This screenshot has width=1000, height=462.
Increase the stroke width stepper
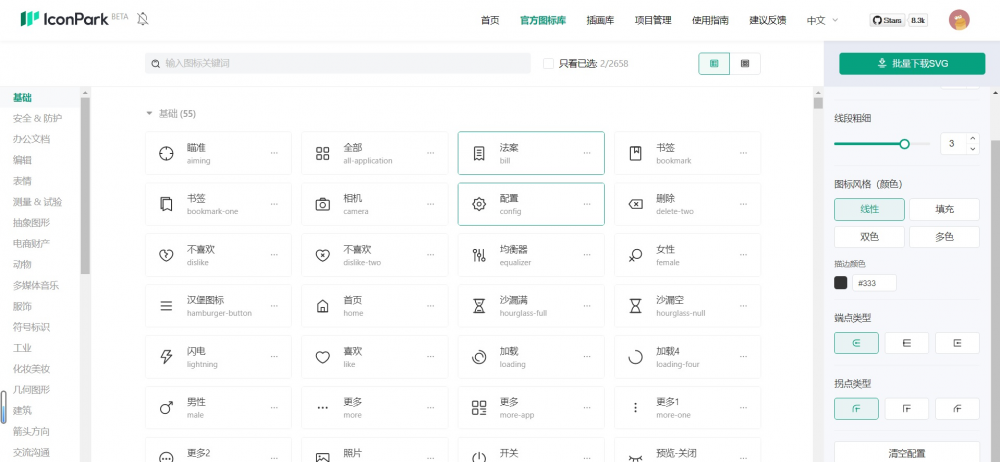point(972,138)
